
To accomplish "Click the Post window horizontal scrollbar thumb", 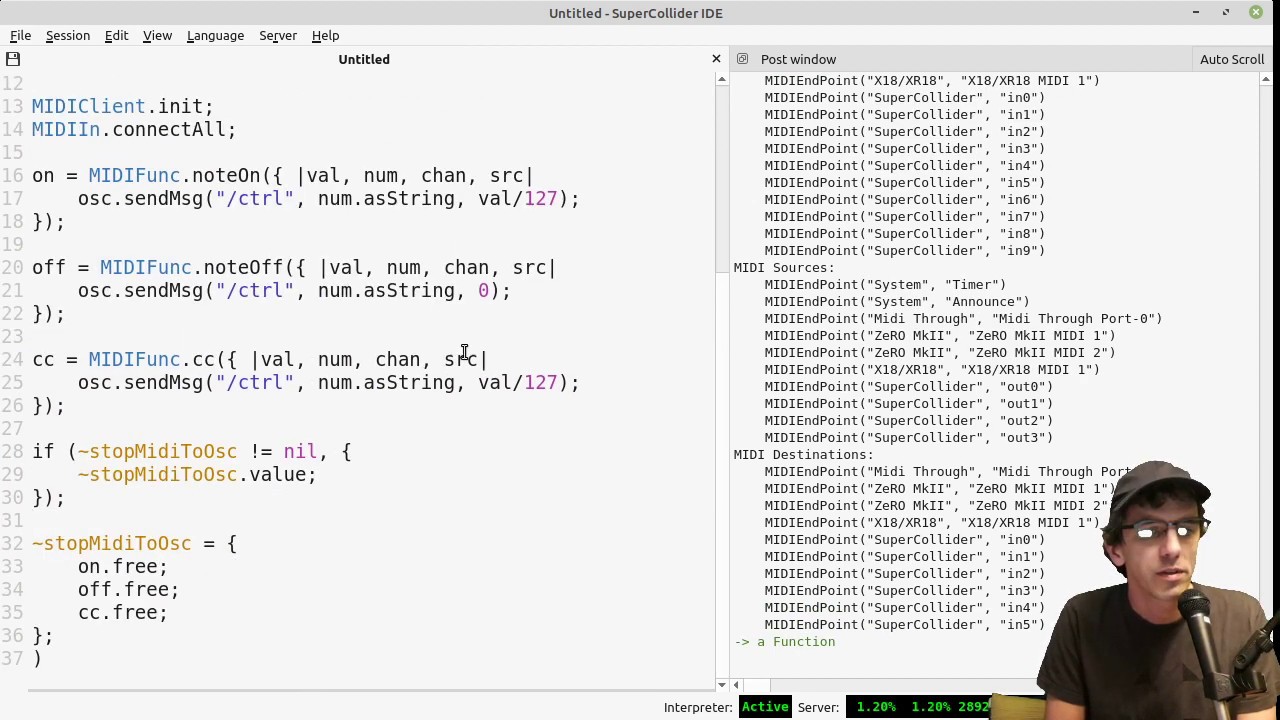I will 758,685.
